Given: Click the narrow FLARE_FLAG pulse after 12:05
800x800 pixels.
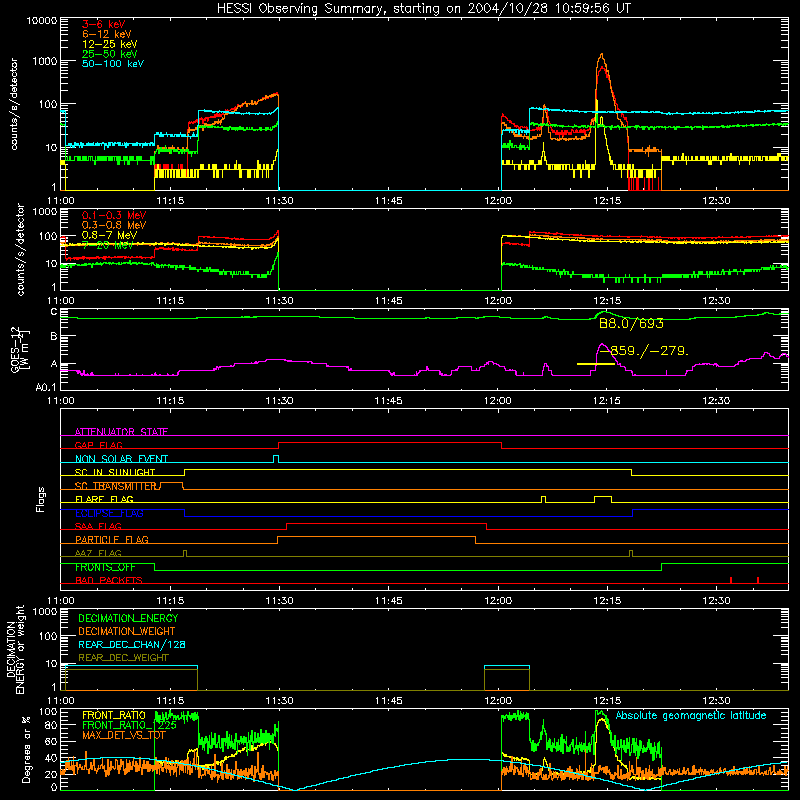Looking at the screenshot, I should [x=543, y=499].
